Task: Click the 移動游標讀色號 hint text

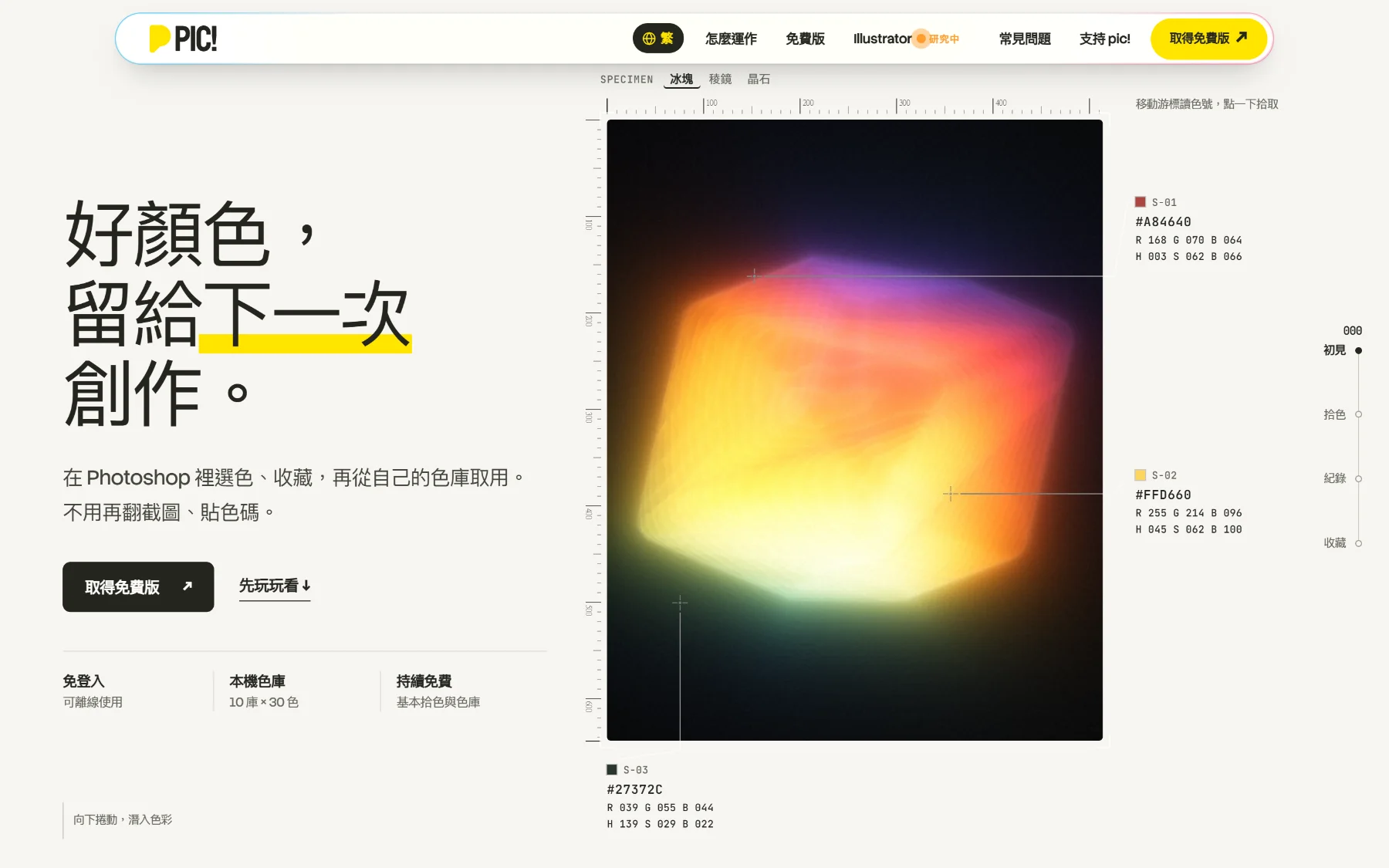Action: point(1206,104)
